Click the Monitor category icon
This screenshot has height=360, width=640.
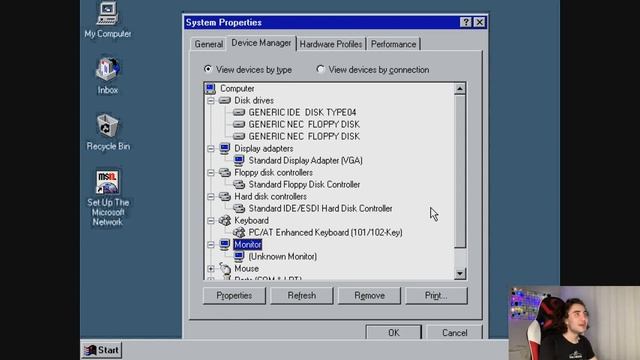coord(224,244)
